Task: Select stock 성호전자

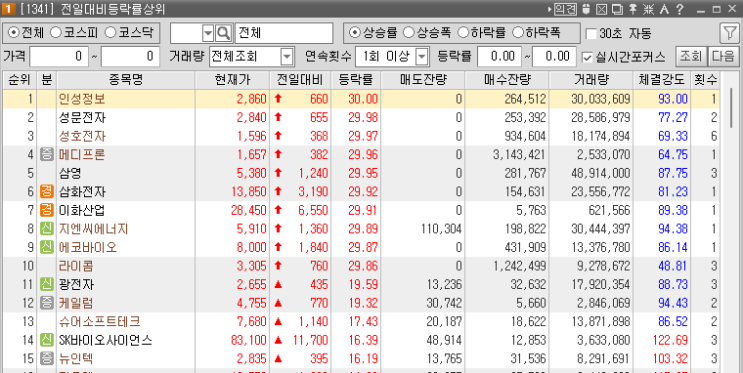Action: [x=82, y=136]
